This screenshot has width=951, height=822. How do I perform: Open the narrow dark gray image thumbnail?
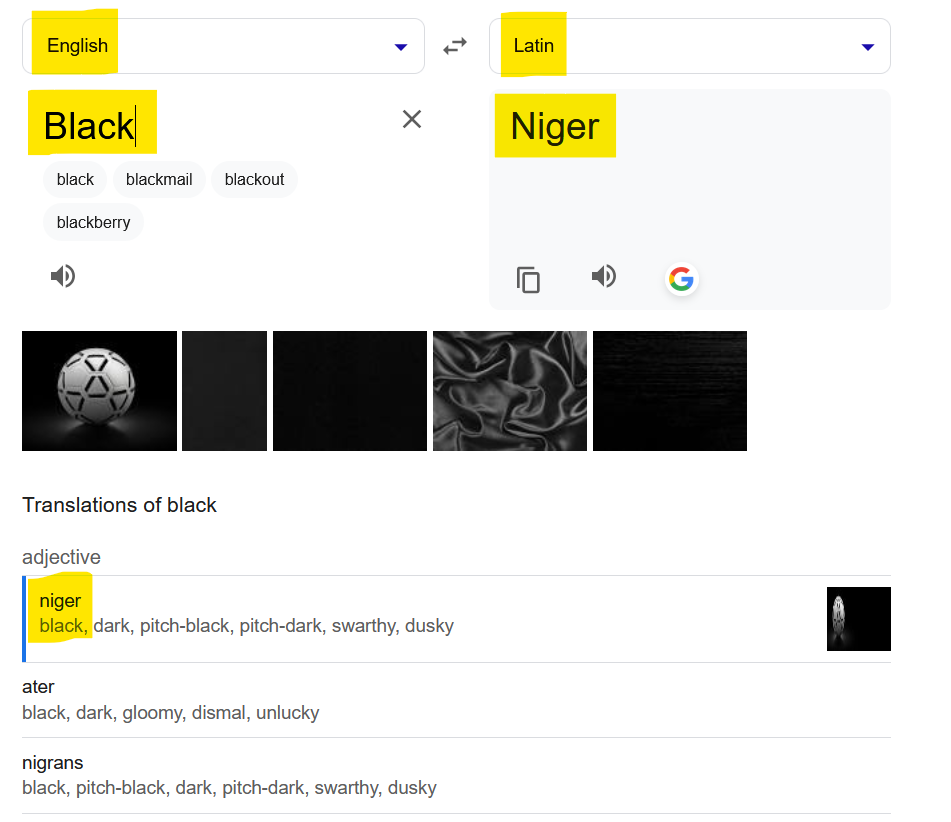(224, 391)
